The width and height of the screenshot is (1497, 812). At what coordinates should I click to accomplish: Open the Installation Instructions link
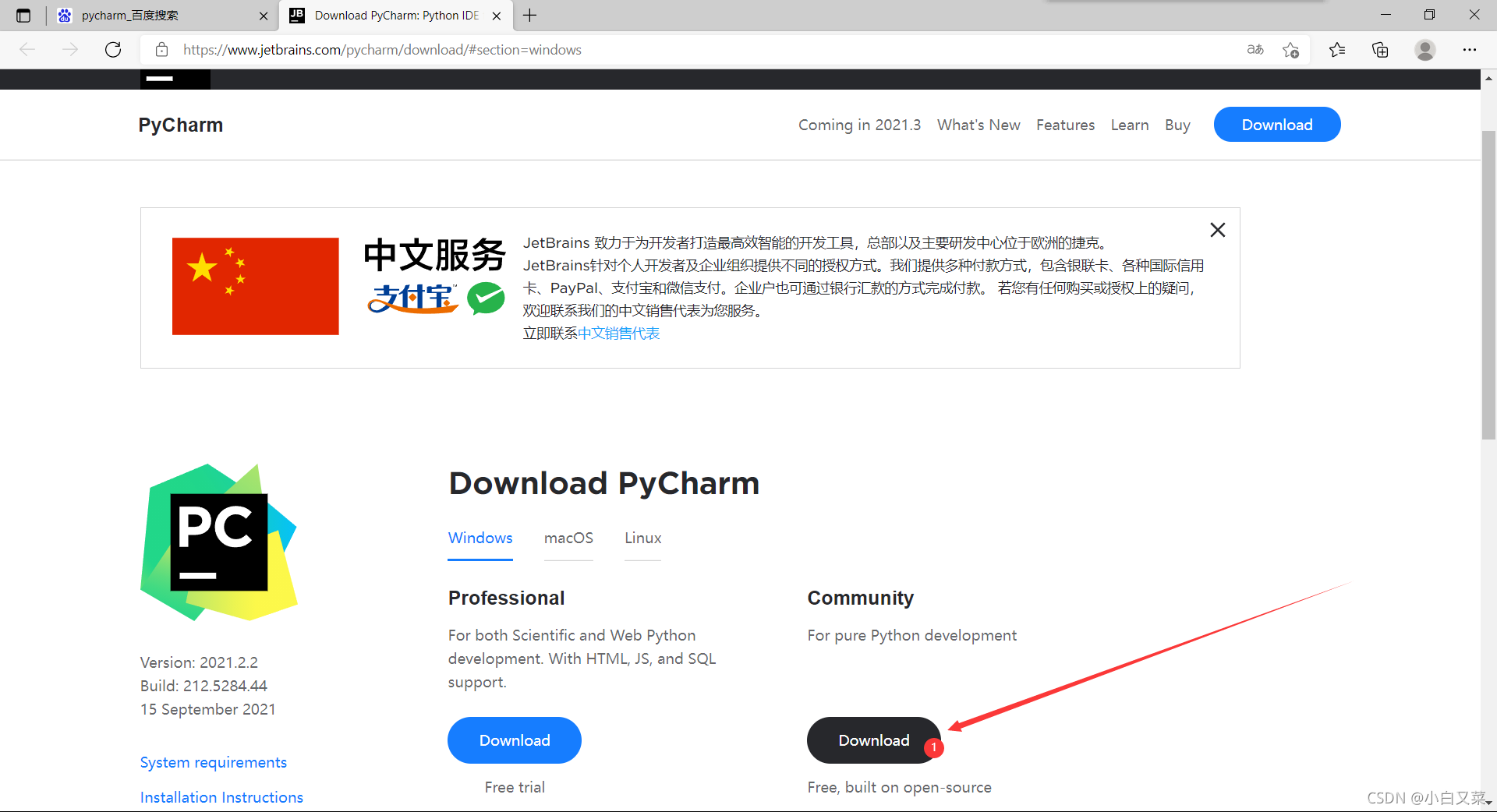(221, 797)
